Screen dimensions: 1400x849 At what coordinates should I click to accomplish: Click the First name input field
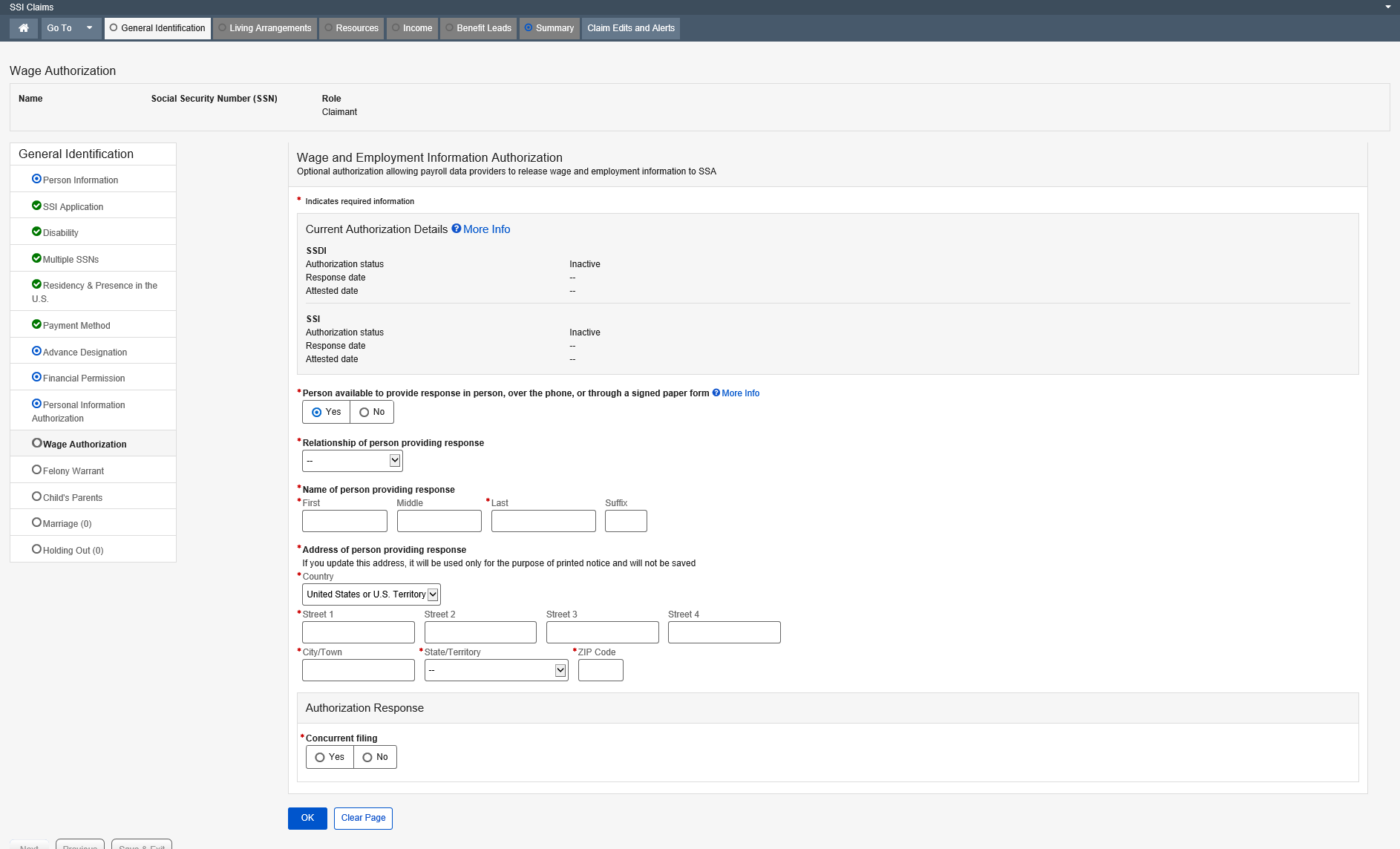(x=344, y=521)
